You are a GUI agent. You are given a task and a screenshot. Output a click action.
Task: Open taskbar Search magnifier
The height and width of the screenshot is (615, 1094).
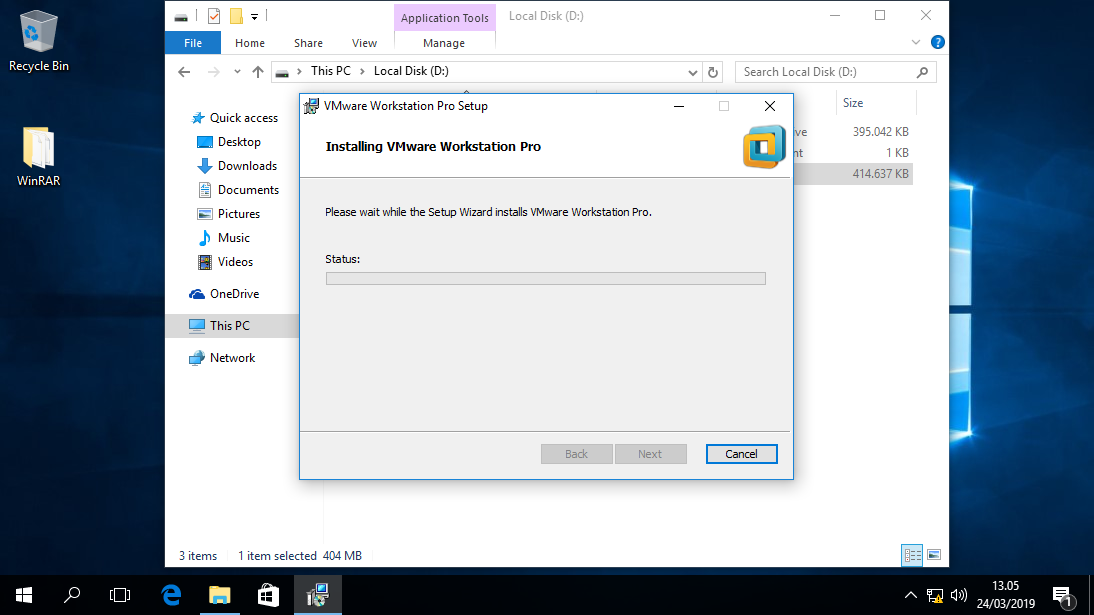point(72,595)
